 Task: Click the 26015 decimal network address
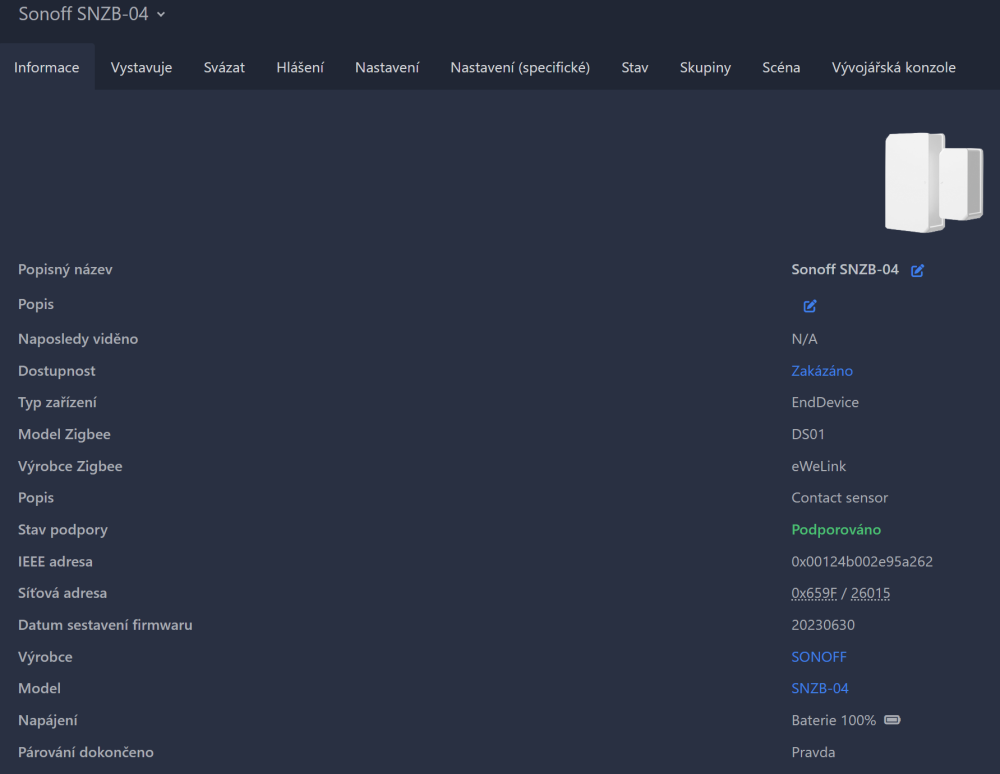pyautogui.click(x=870, y=593)
